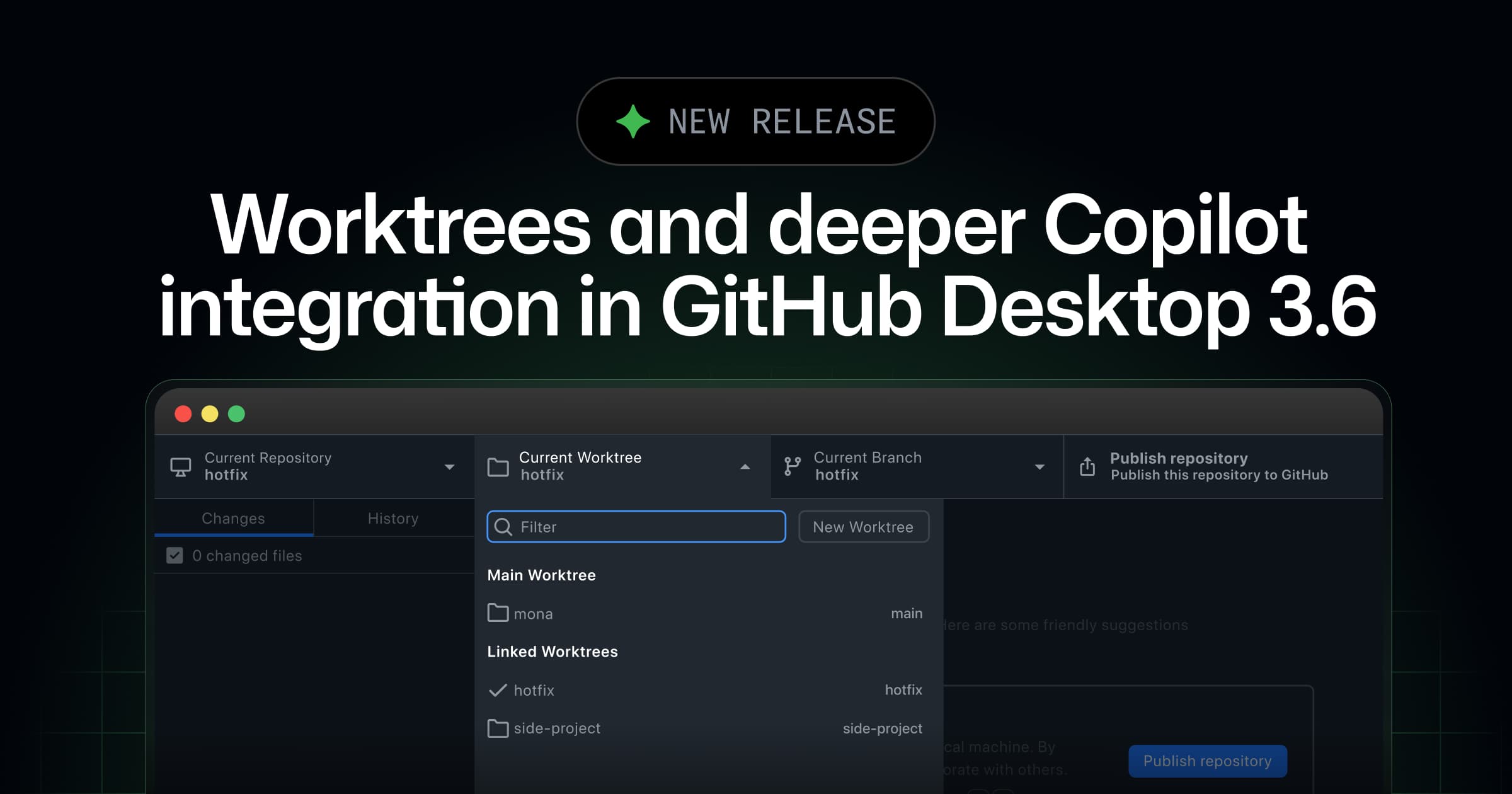
Task: Click Publish repository in the toolbar
Action: click(1223, 466)
